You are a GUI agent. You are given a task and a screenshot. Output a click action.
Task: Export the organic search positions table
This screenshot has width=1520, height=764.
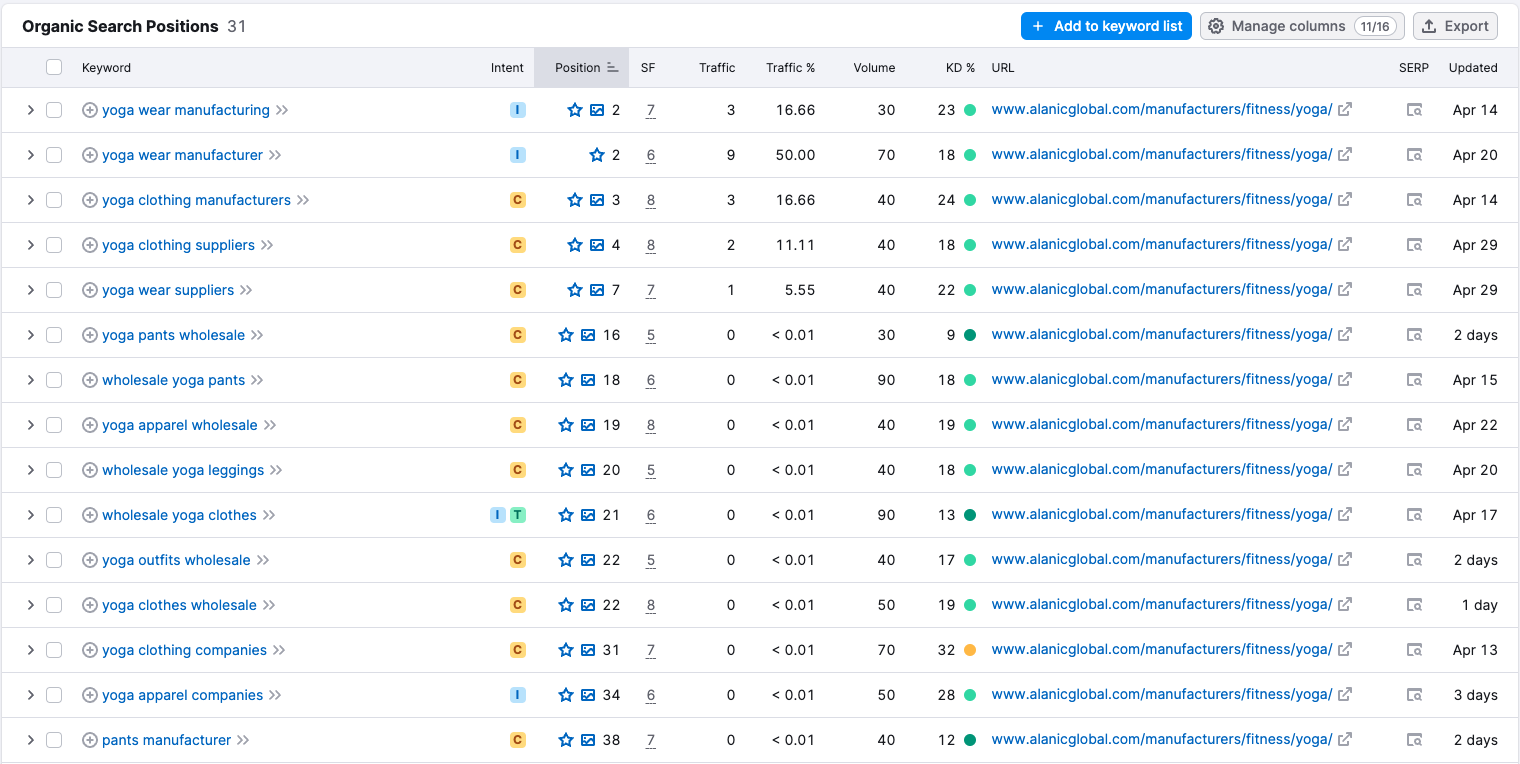pos(1455,26)
